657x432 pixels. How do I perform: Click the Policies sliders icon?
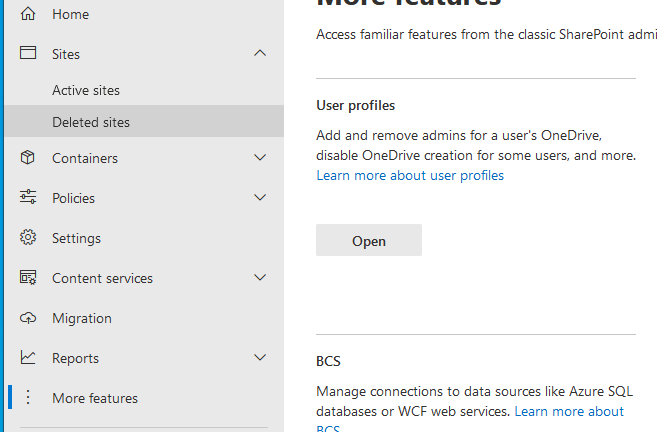(28, 198)
